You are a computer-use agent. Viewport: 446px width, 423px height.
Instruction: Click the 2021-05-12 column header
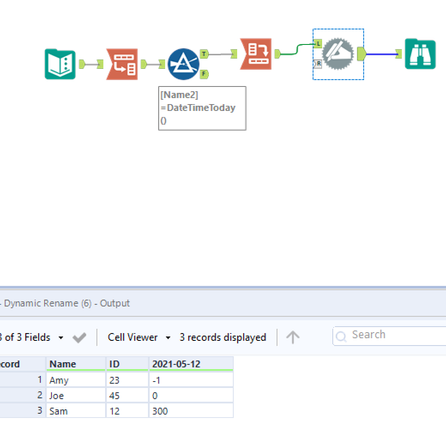click(x=191, y=364)
